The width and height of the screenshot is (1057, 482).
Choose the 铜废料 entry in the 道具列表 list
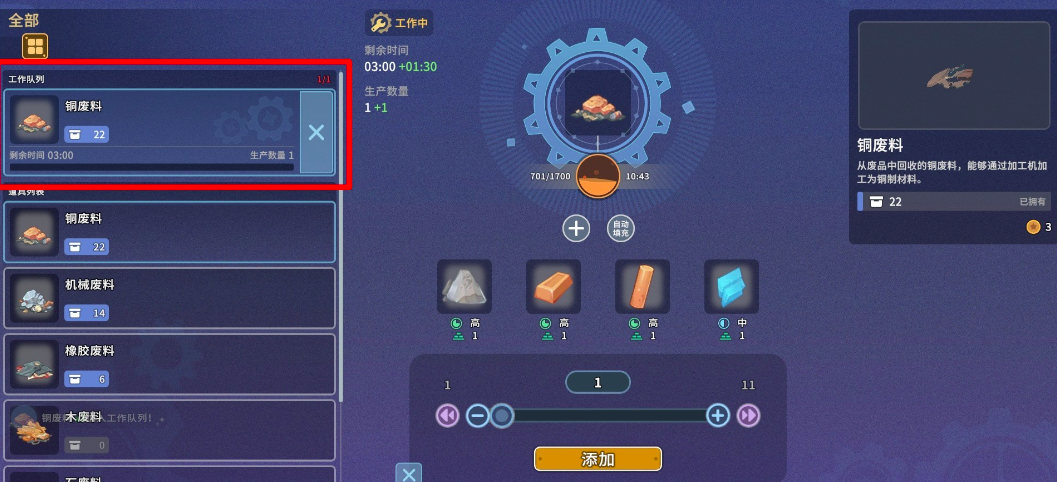(x=169, y=232)
